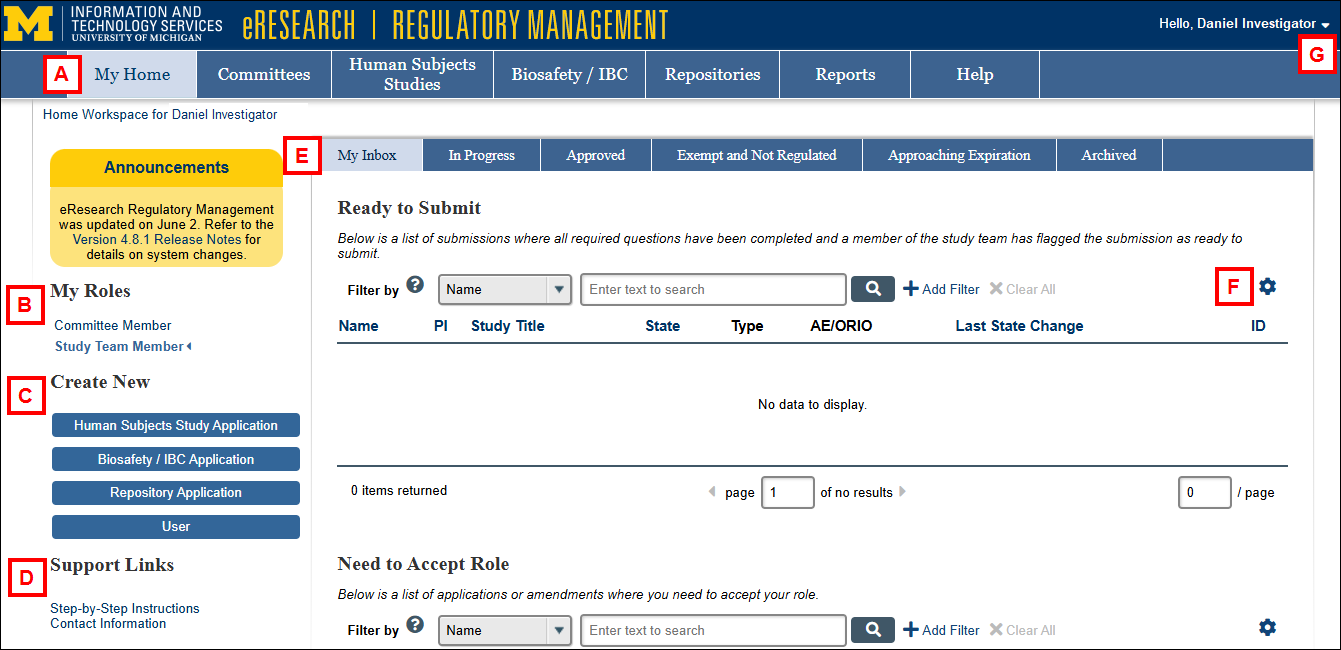Click the Filter by help icon in Need to Accept Role

(x=416, y=625)
